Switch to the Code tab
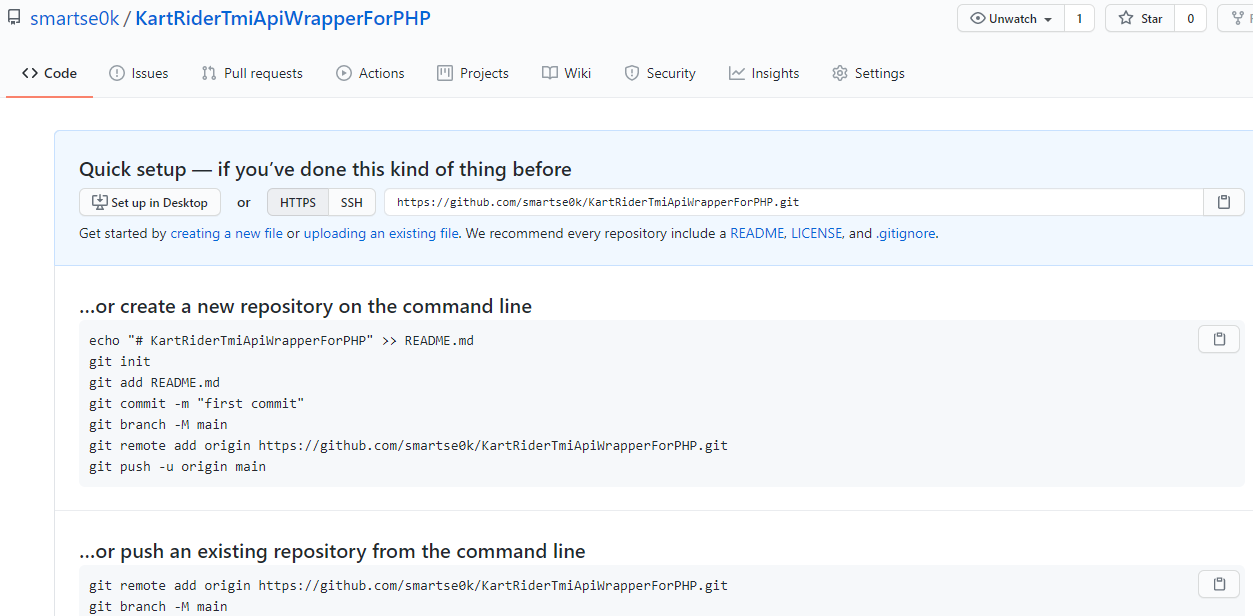The width and height of the screenshot is (1253, 616). [x=49, y=73]
